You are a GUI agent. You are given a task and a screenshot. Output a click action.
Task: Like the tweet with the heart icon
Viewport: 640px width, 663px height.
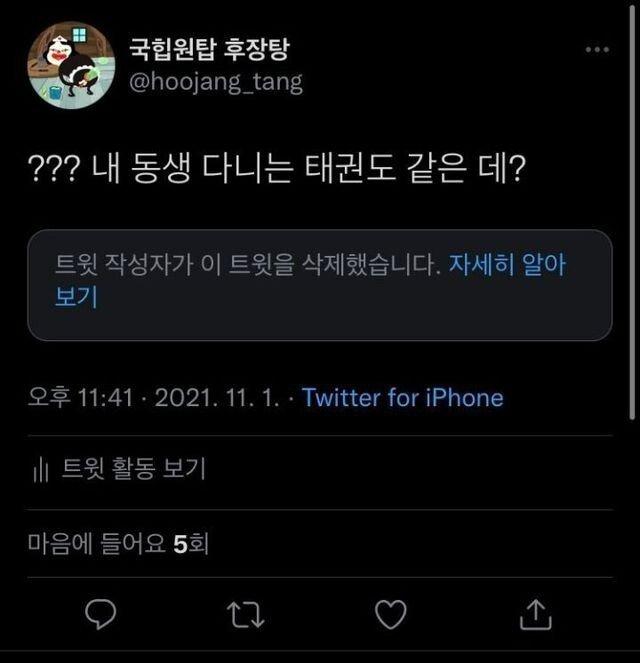click(x=390, y=612)
